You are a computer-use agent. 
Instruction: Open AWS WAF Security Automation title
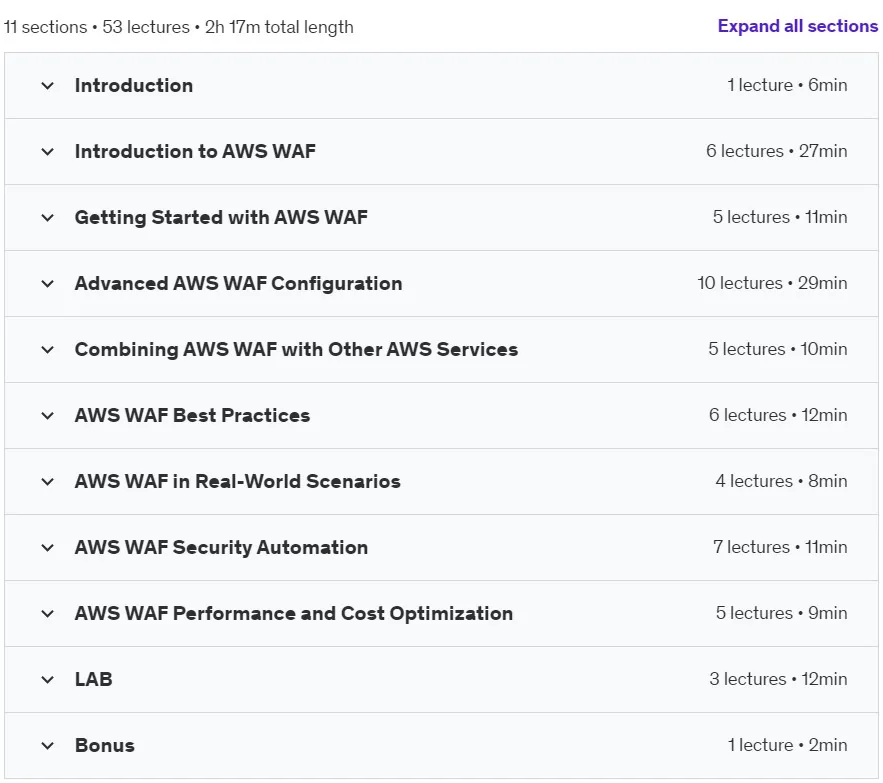[221, 548]
